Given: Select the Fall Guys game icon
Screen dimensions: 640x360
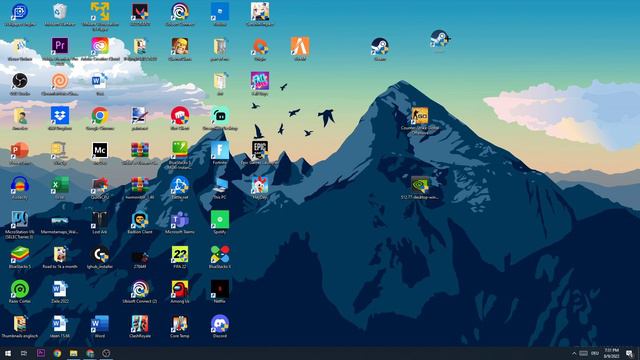Looking at the screenshot, I should coord(260,81).
